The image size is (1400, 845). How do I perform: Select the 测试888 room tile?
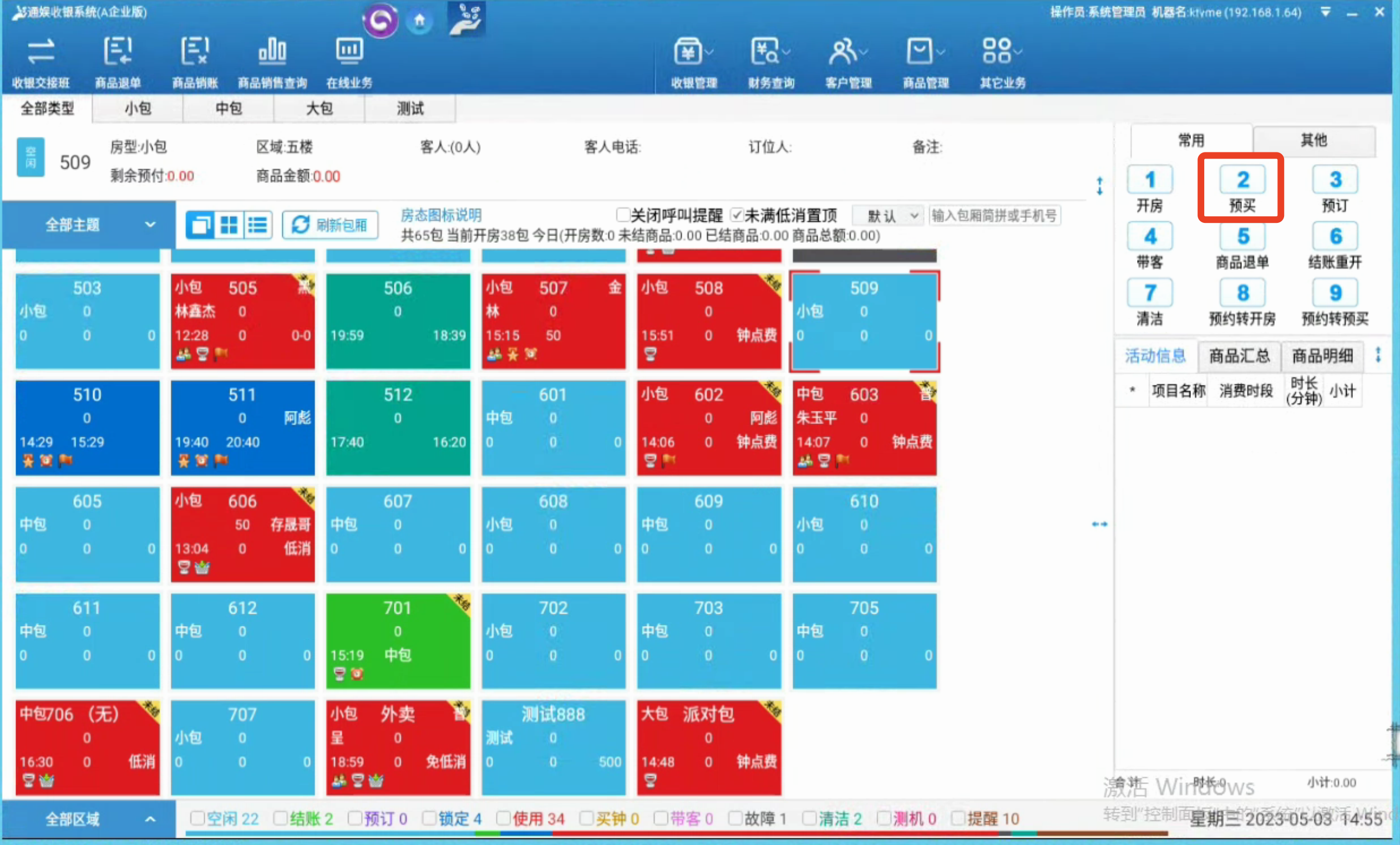pyautogui.click(x=554, y=747)
